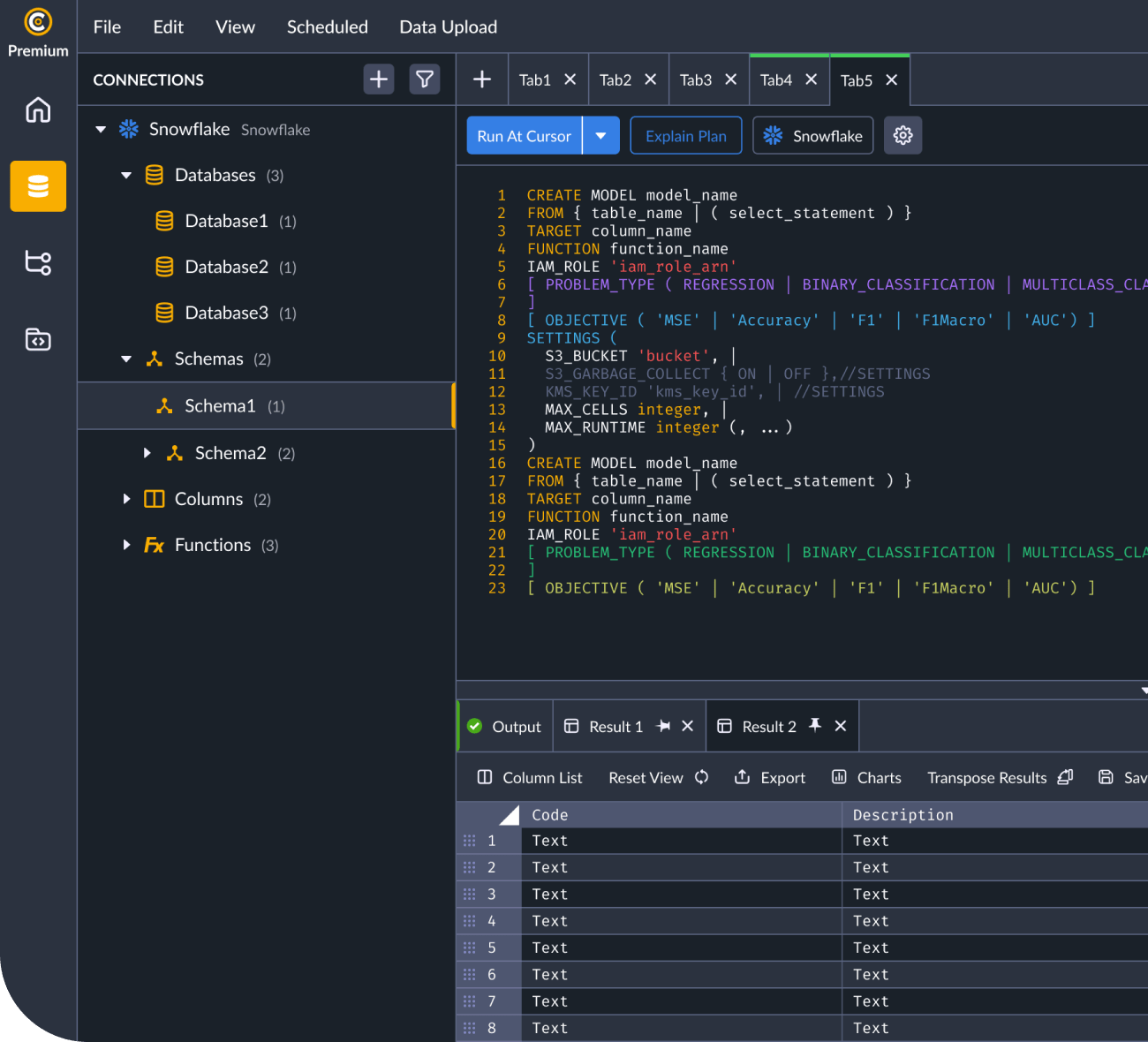Click the Export button

(770, 777)
